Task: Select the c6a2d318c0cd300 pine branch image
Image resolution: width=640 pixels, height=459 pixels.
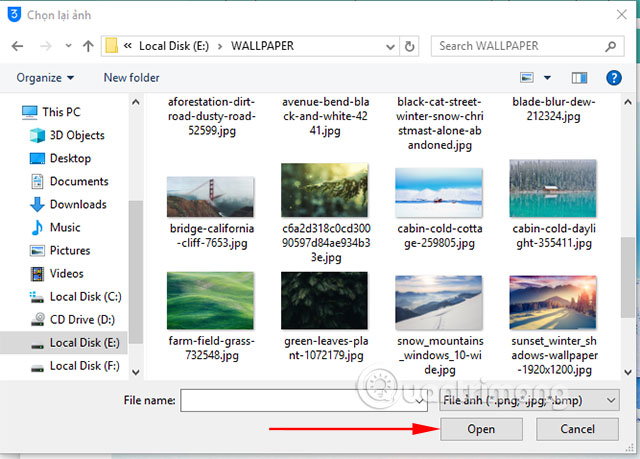Action: tap(324, 190)
